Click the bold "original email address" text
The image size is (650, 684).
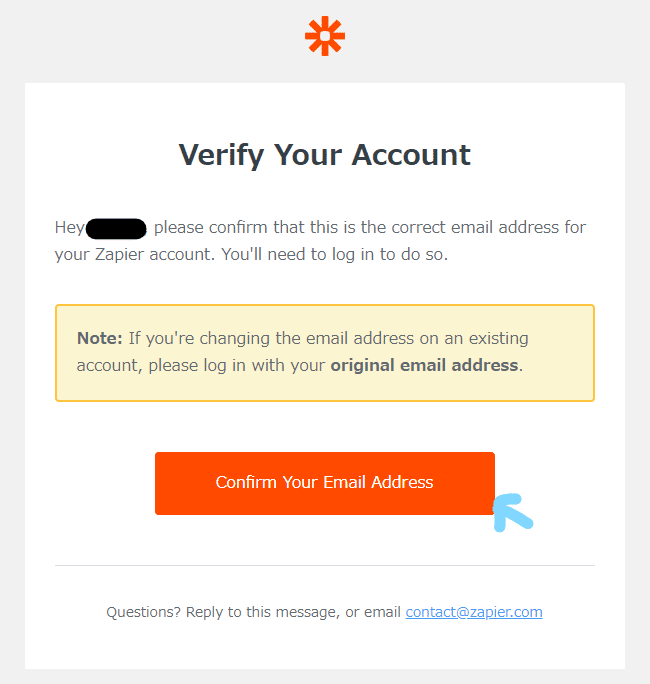pos(424,365)
